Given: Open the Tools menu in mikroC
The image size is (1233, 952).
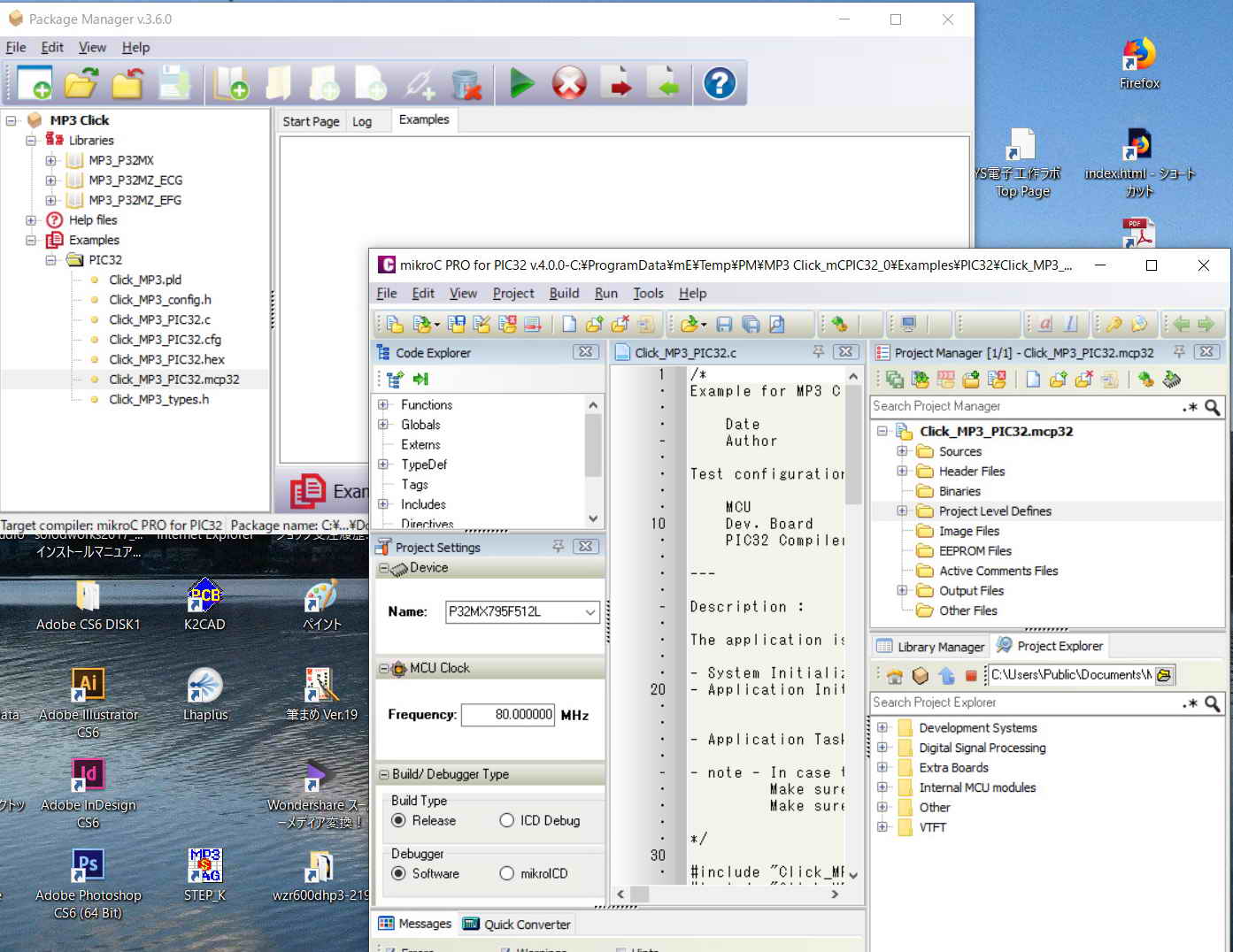Looking at the screenshot, I should pos(648,293).
